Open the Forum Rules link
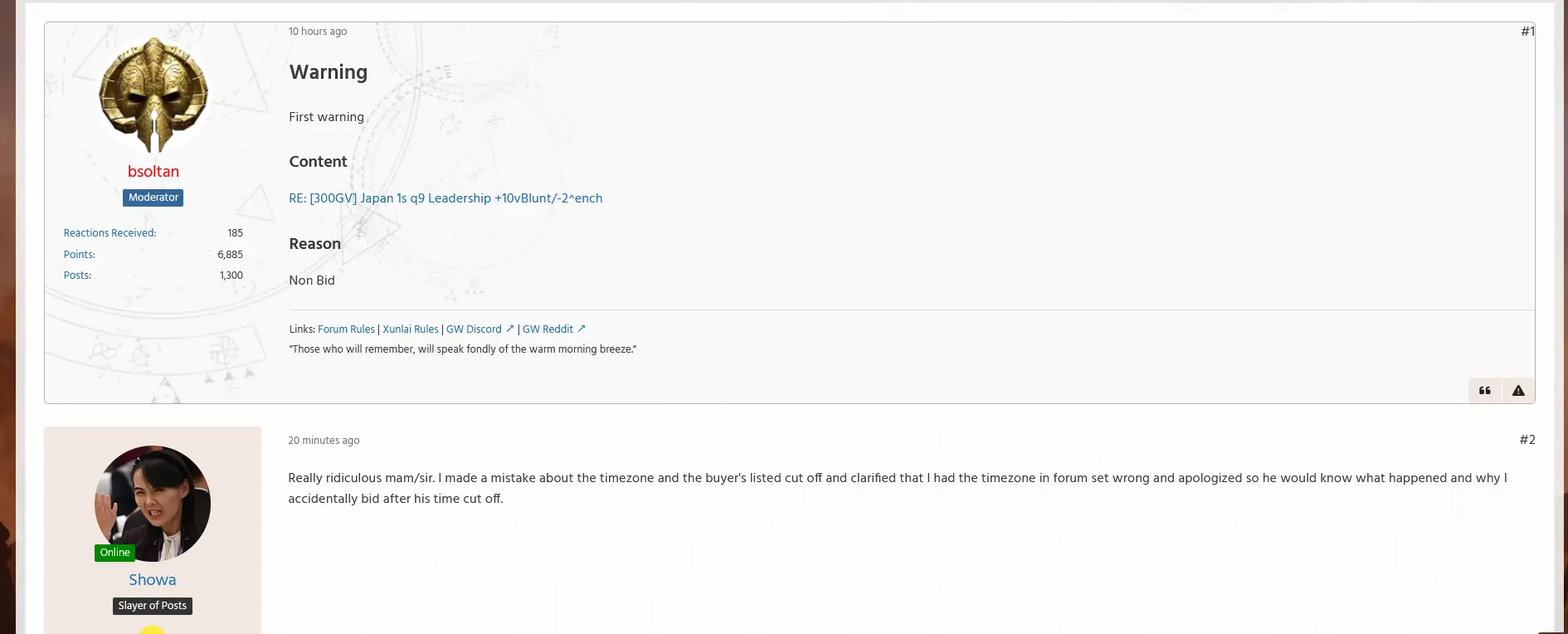Viewport: 1568px width, 634px height. [346, 329]
